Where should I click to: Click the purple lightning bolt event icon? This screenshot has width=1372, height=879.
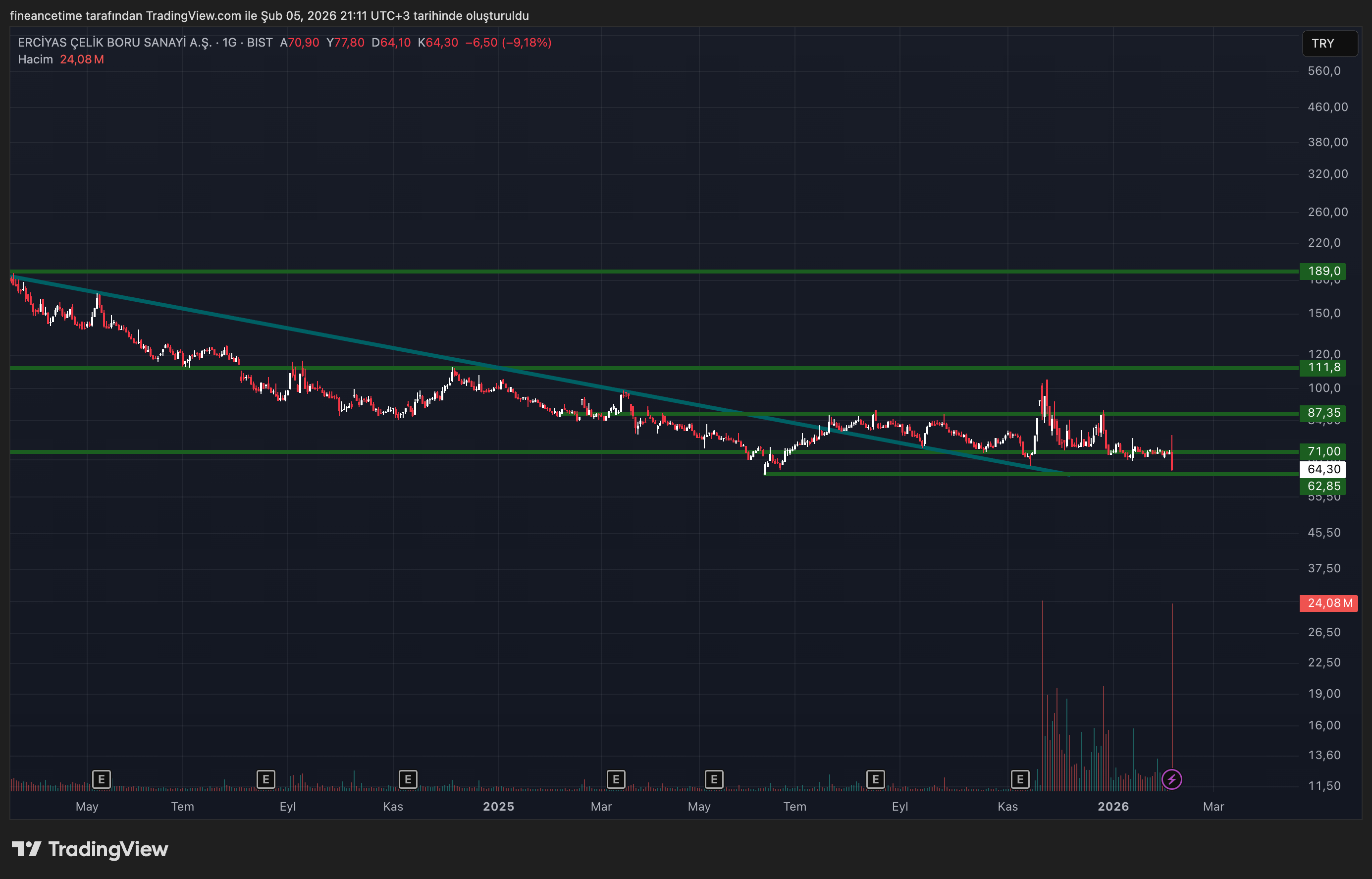1172,779
